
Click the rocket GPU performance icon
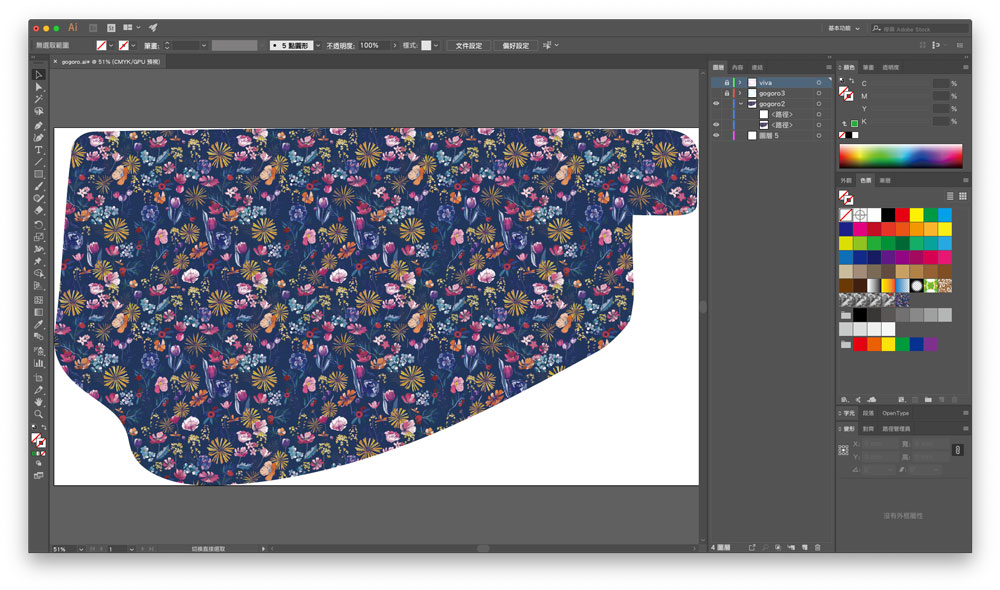click(x=153, y=28)
